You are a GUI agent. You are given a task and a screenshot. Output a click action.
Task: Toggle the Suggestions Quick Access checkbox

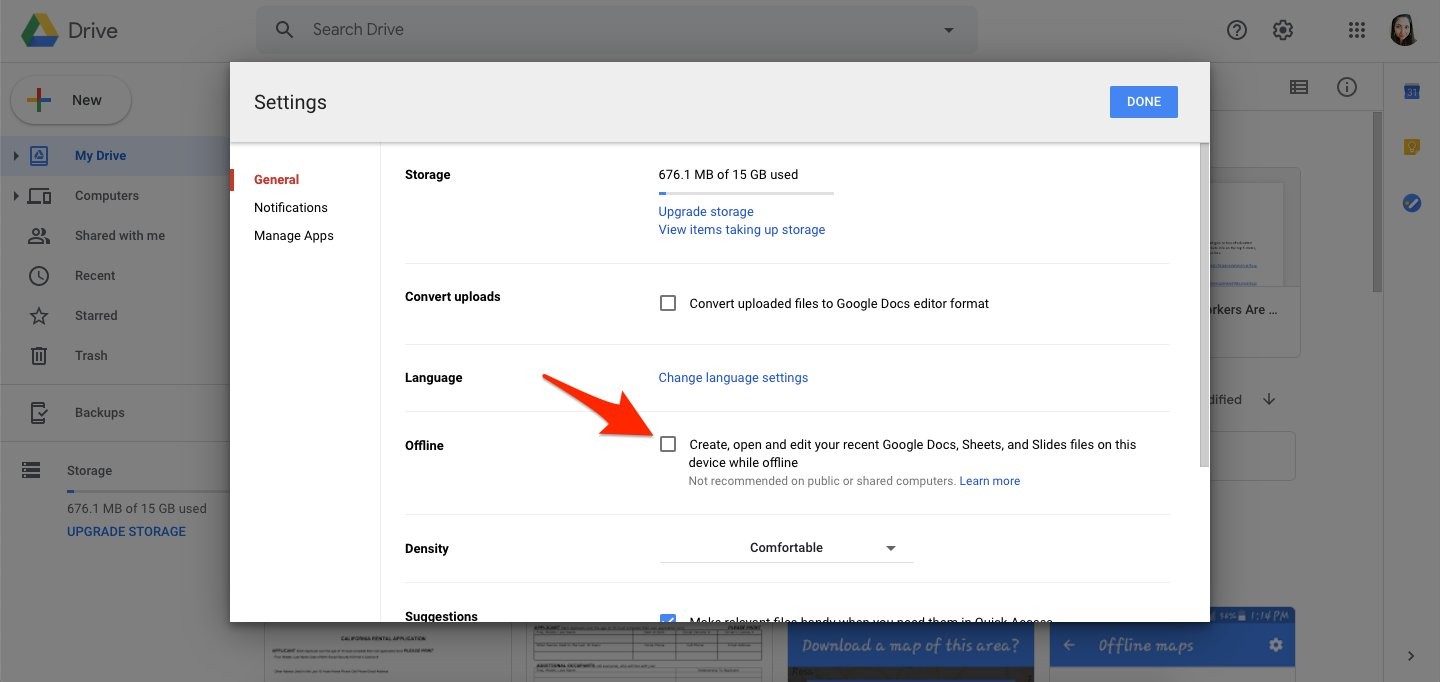668,618
